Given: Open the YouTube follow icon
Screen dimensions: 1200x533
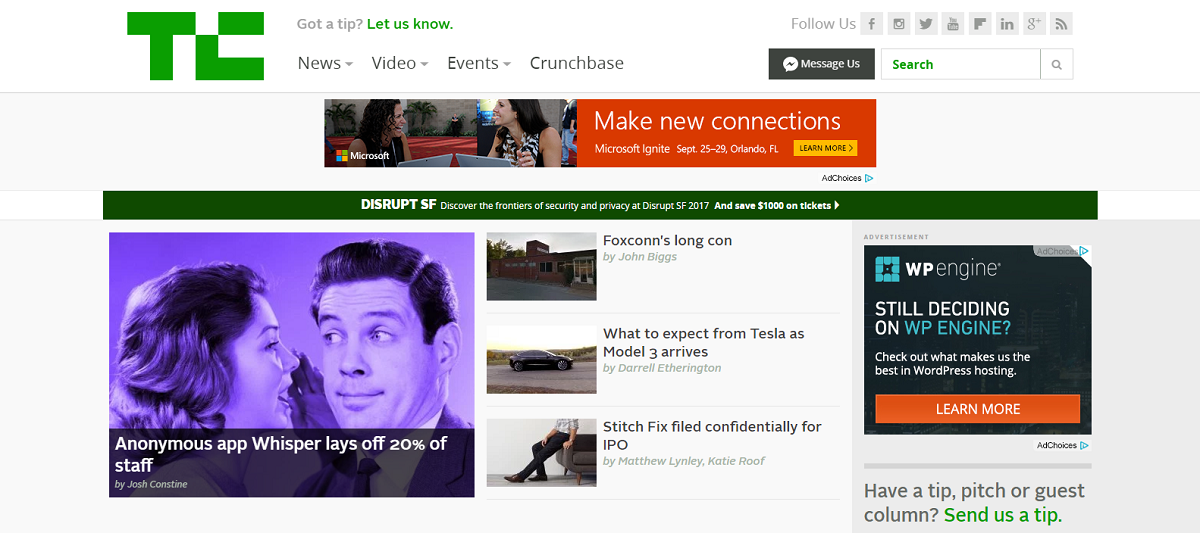Looking at the screenshot, I should coord(954,24).
